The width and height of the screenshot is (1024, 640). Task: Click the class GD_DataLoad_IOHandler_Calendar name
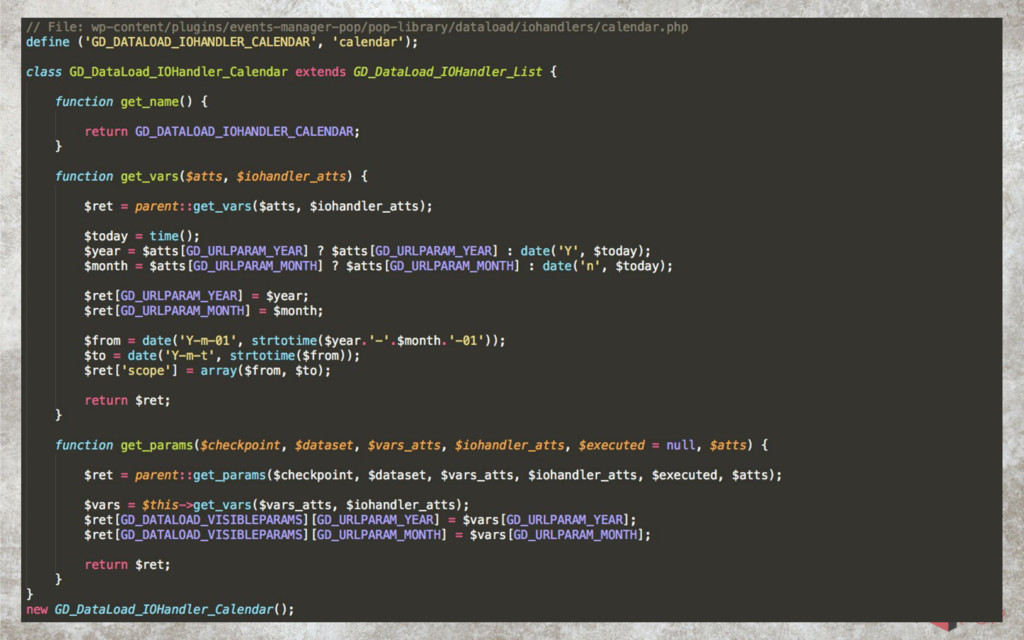click(178, 72)
